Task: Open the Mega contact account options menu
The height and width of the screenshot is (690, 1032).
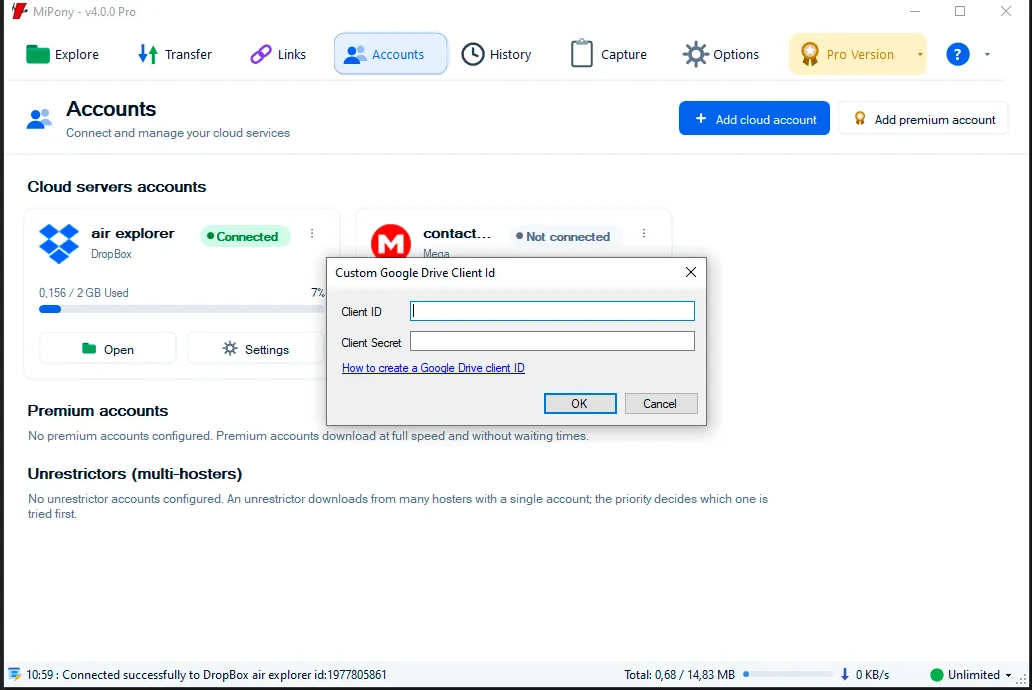Action: coord(644,233)
